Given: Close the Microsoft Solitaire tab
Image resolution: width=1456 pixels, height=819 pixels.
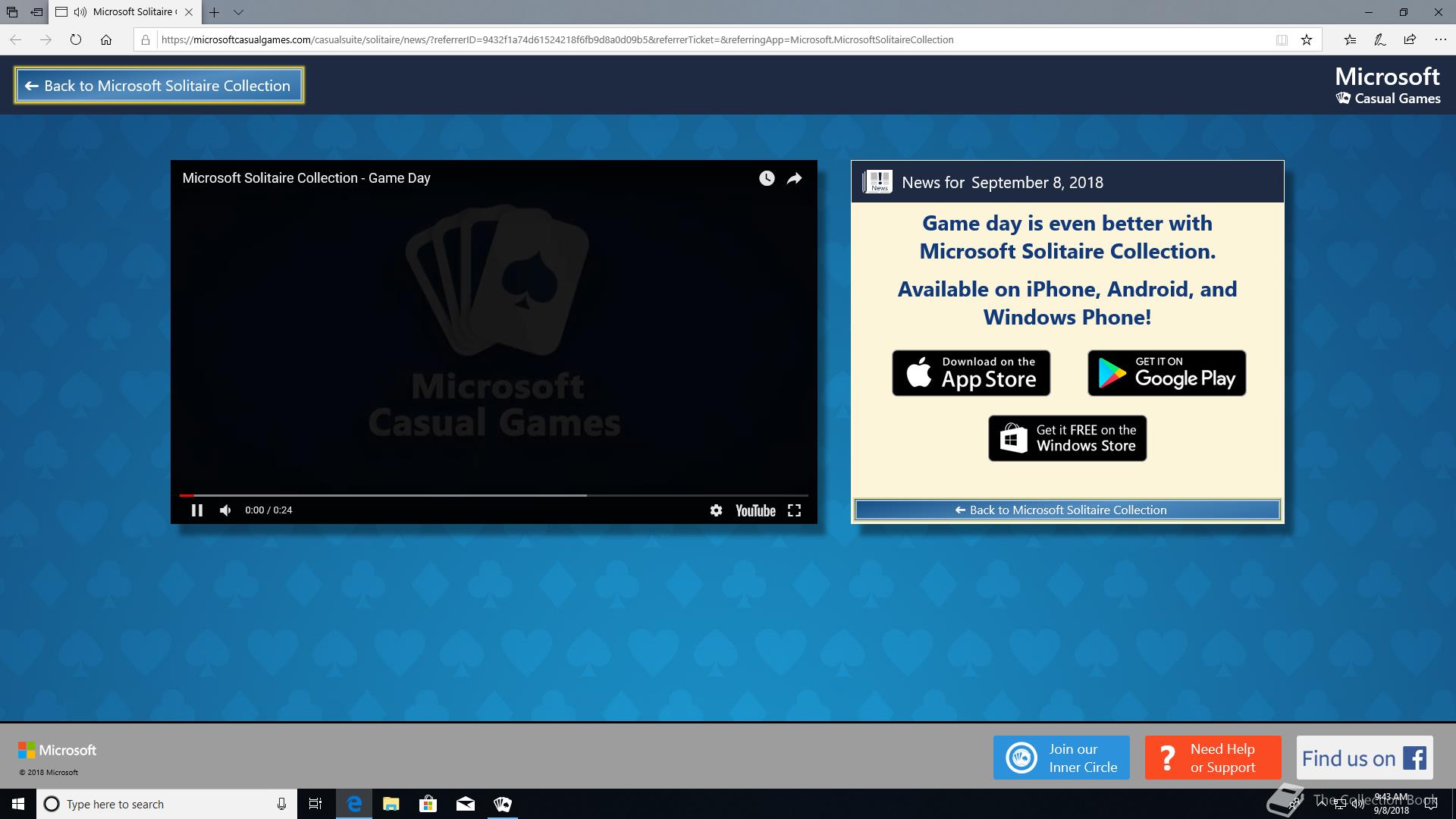Looking at the screenshot, I should 189,12.
